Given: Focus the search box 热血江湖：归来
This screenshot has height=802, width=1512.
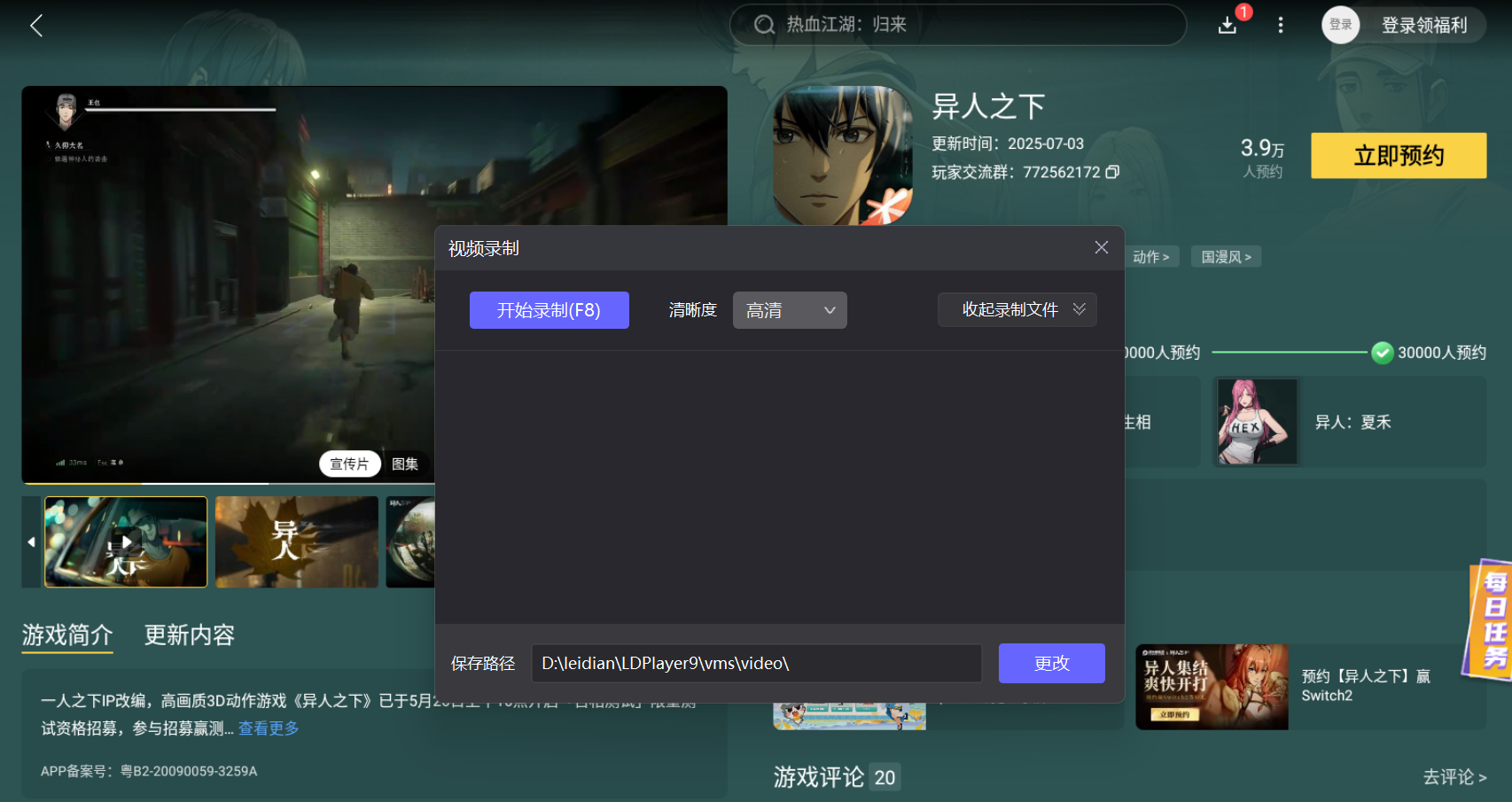Looking at the screenshot, I should click(x=957, y=25).
